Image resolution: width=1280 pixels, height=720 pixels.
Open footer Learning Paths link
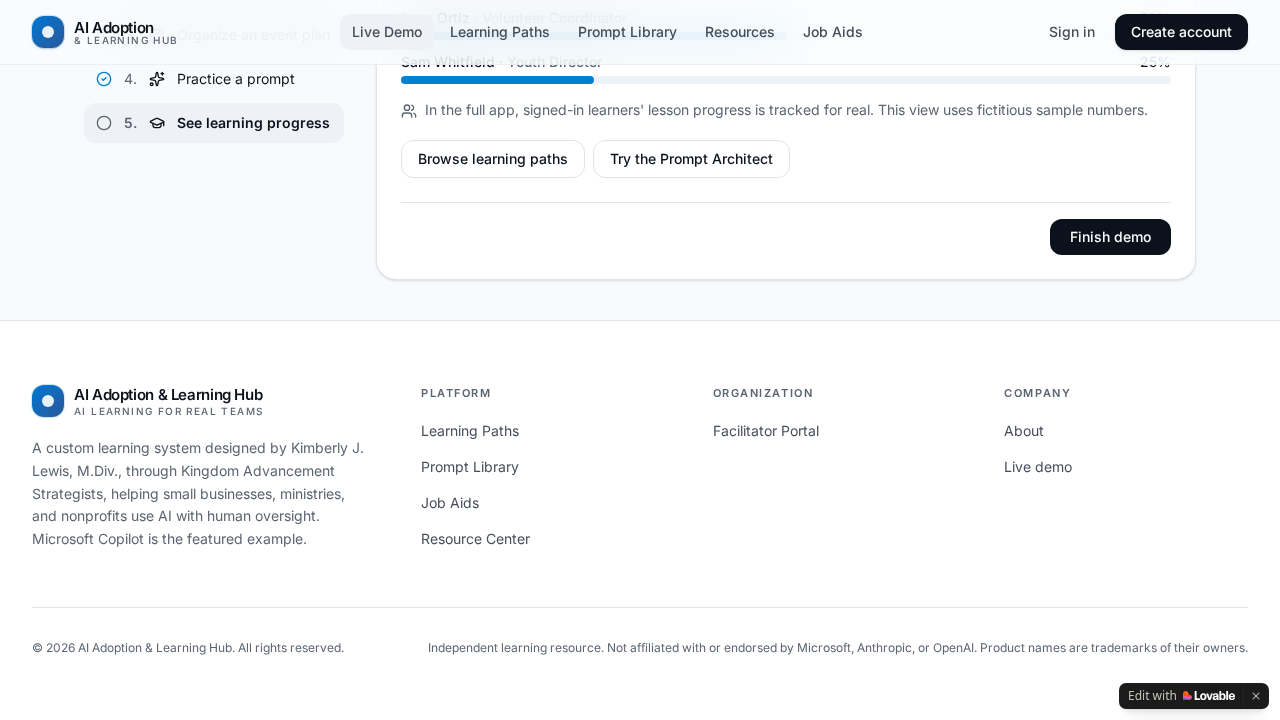470,431
